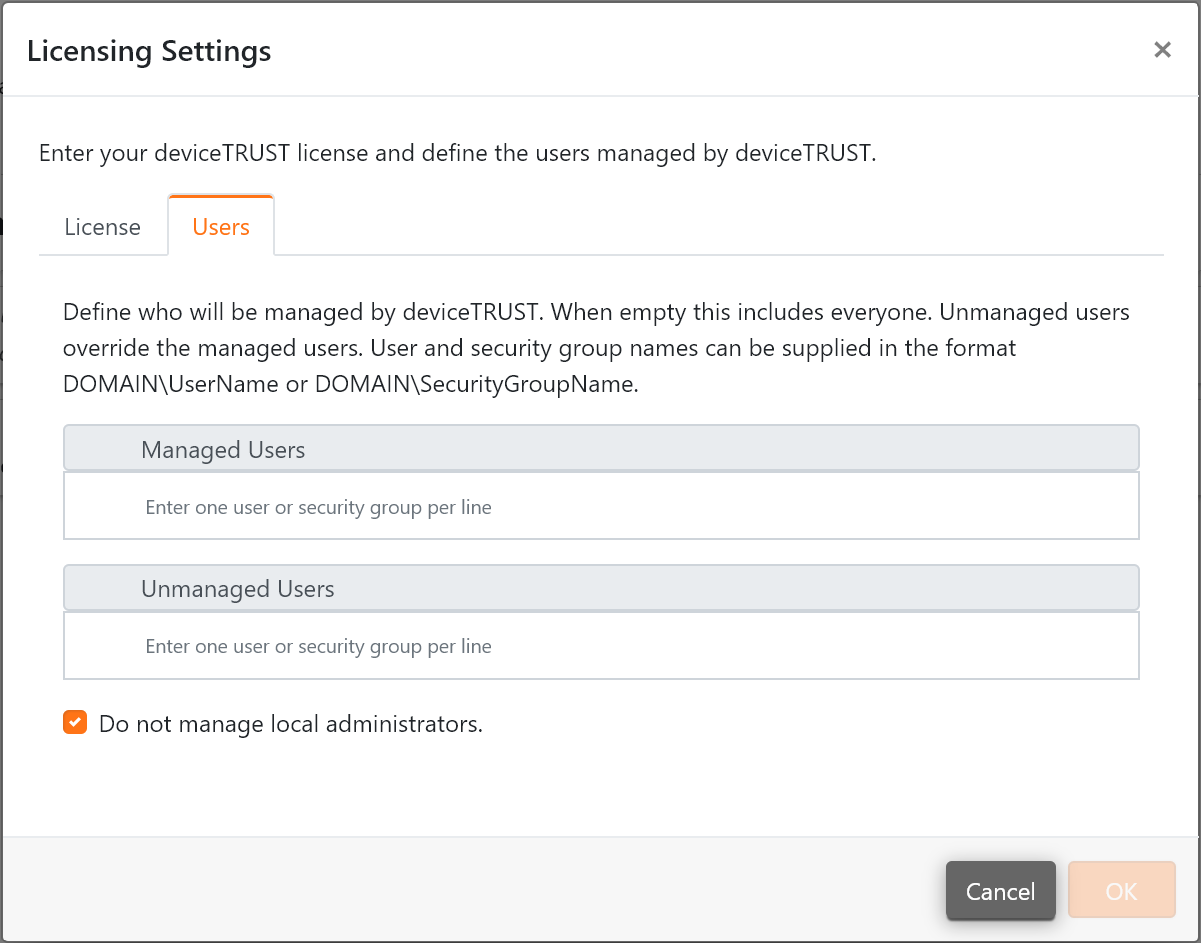Click inside the Managed Users text field

(x=600, y=506)
